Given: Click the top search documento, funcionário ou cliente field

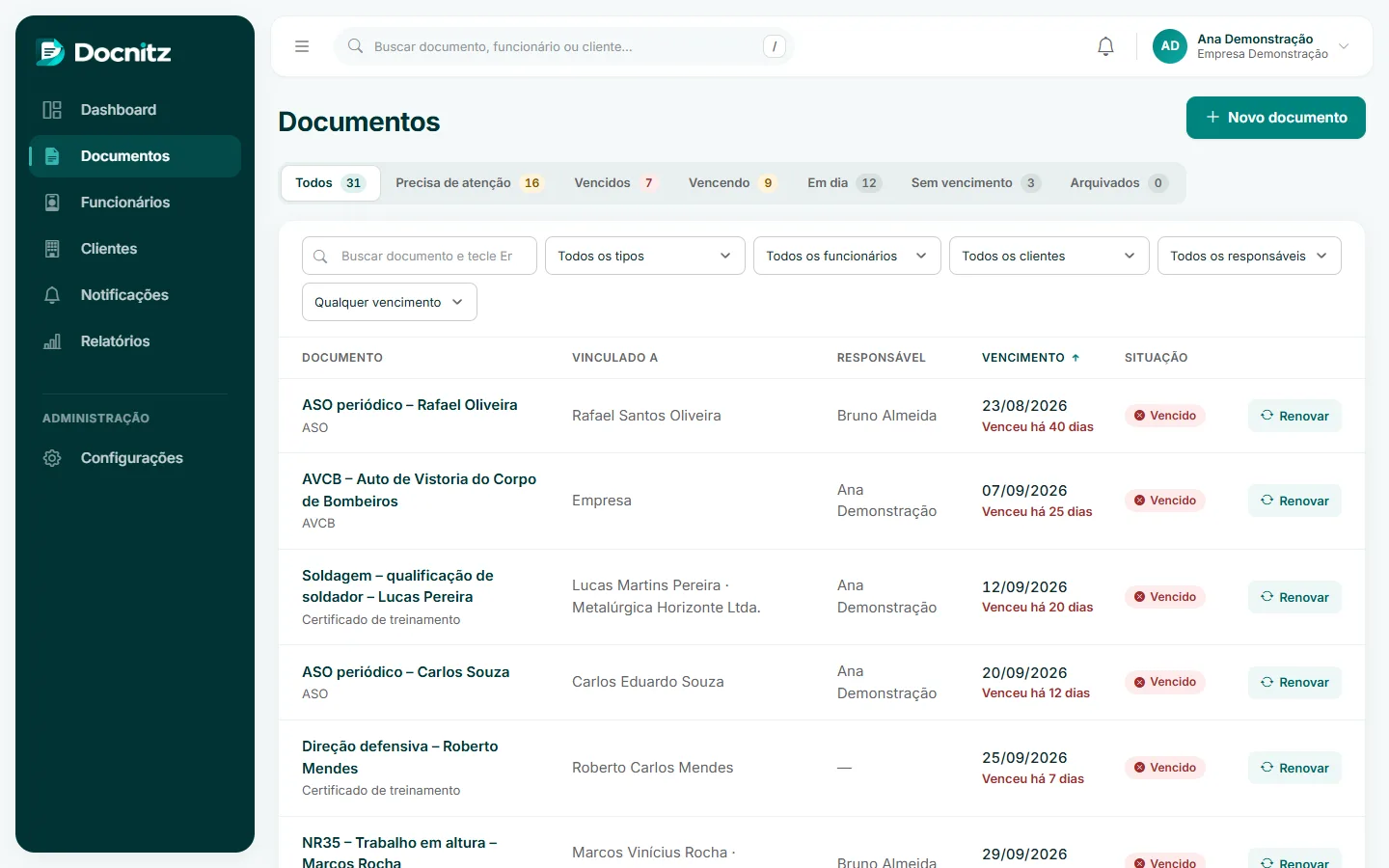Looking at the screenshot, I should [x=563, y=46].
